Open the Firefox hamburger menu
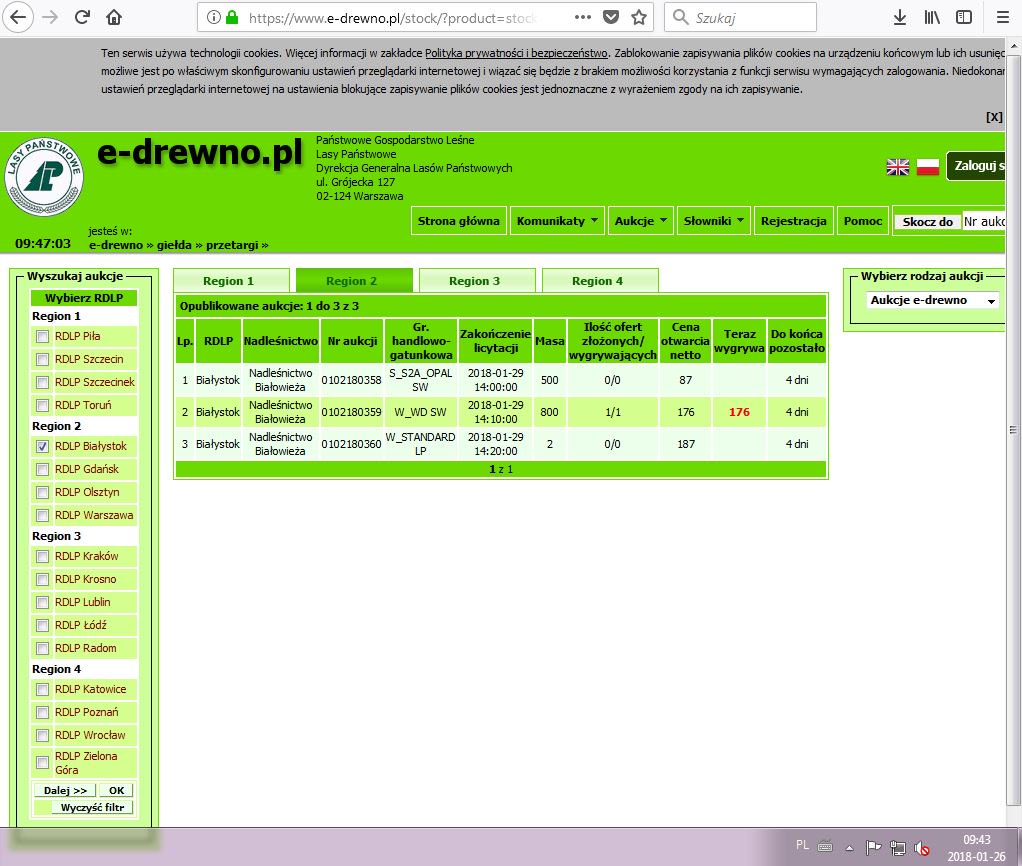Screen dimensions: 1022x866 click(1003, 18)
